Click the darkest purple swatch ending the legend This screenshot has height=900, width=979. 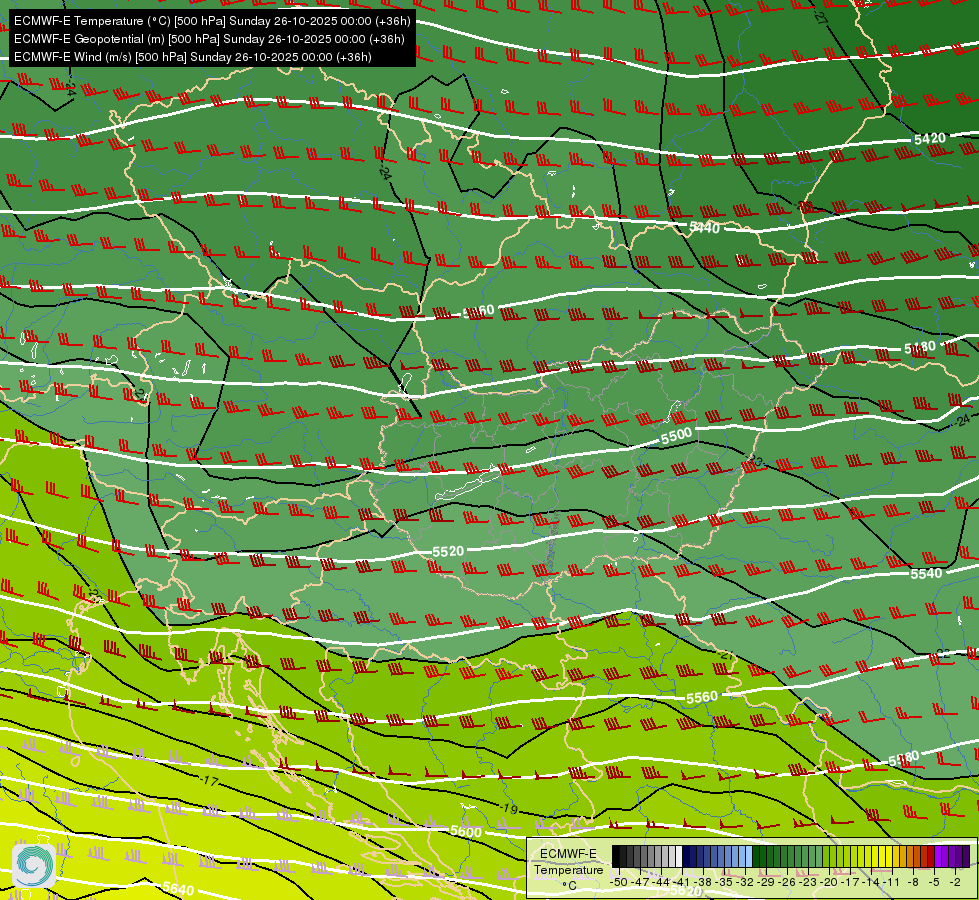pos(967,856)
